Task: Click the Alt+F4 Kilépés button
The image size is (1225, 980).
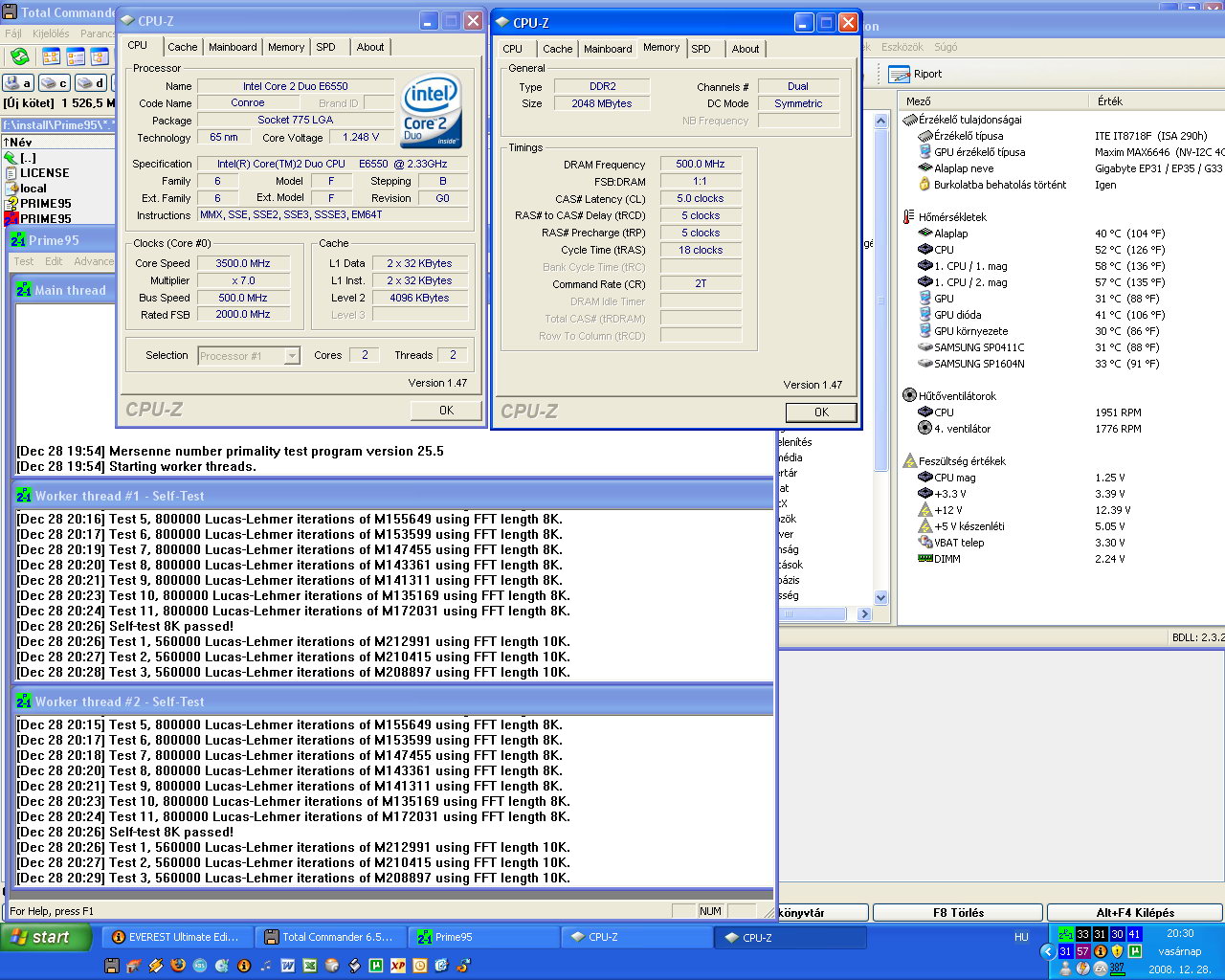Action: (x=1134, y=913)
